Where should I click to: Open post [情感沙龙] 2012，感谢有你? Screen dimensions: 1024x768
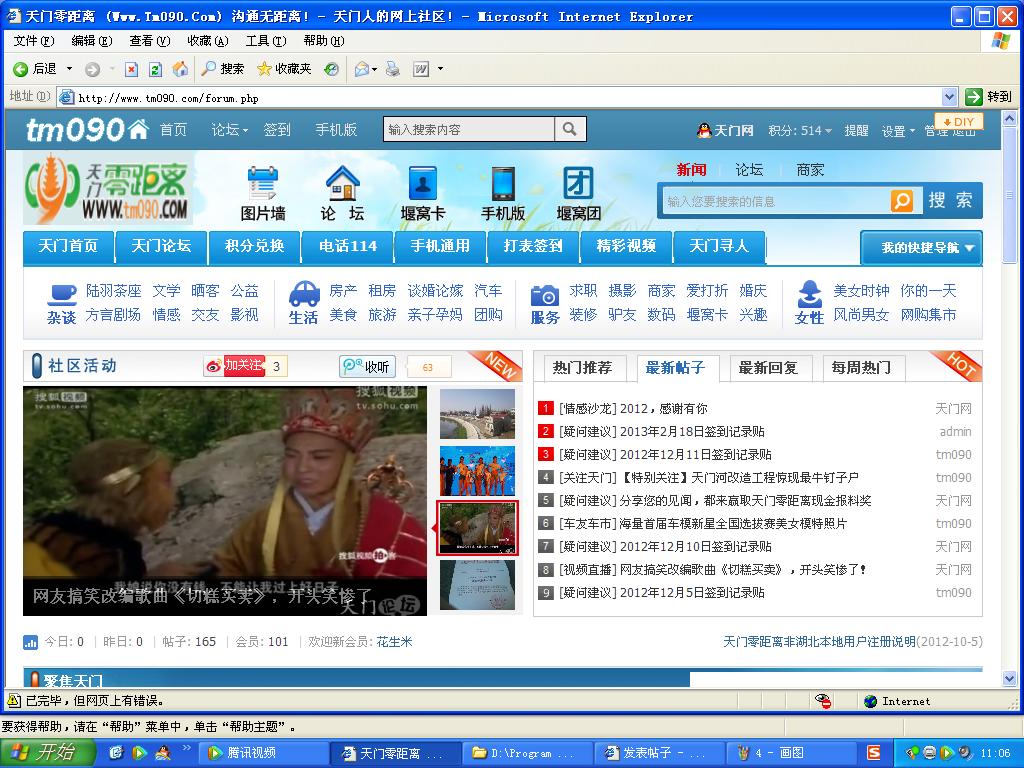(633, 409)
